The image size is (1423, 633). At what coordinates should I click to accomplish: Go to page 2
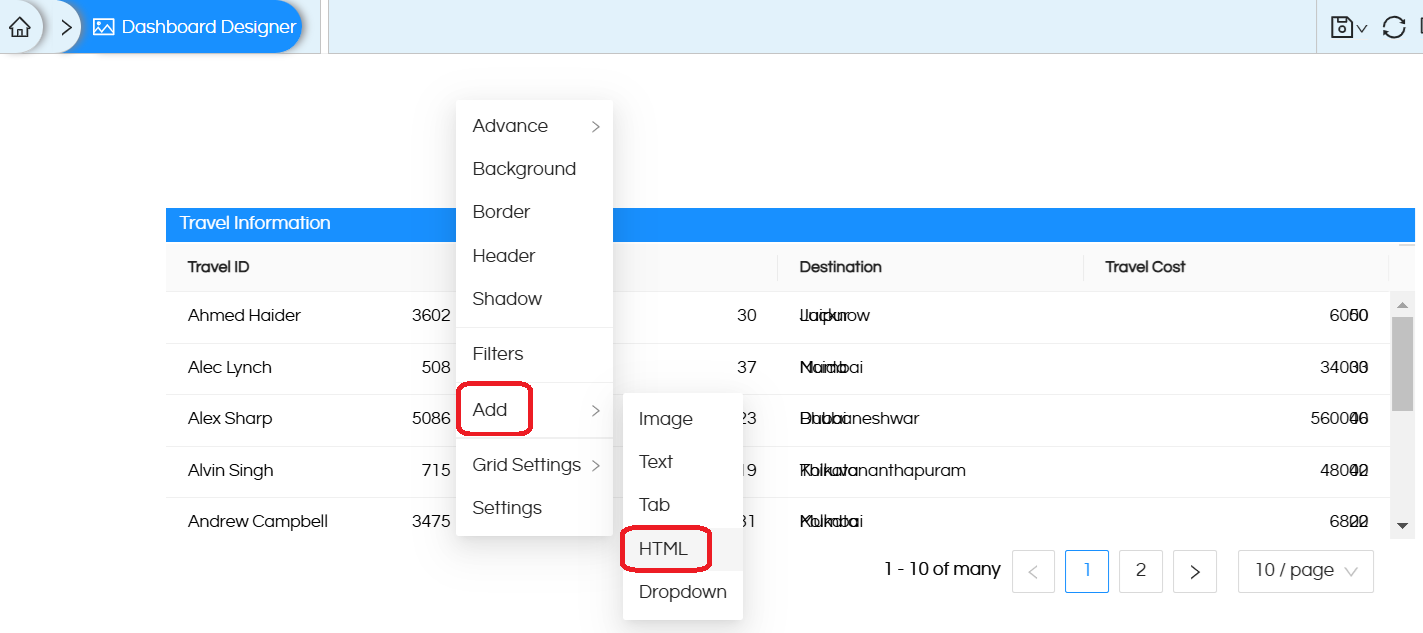[x=1141, y=571]
